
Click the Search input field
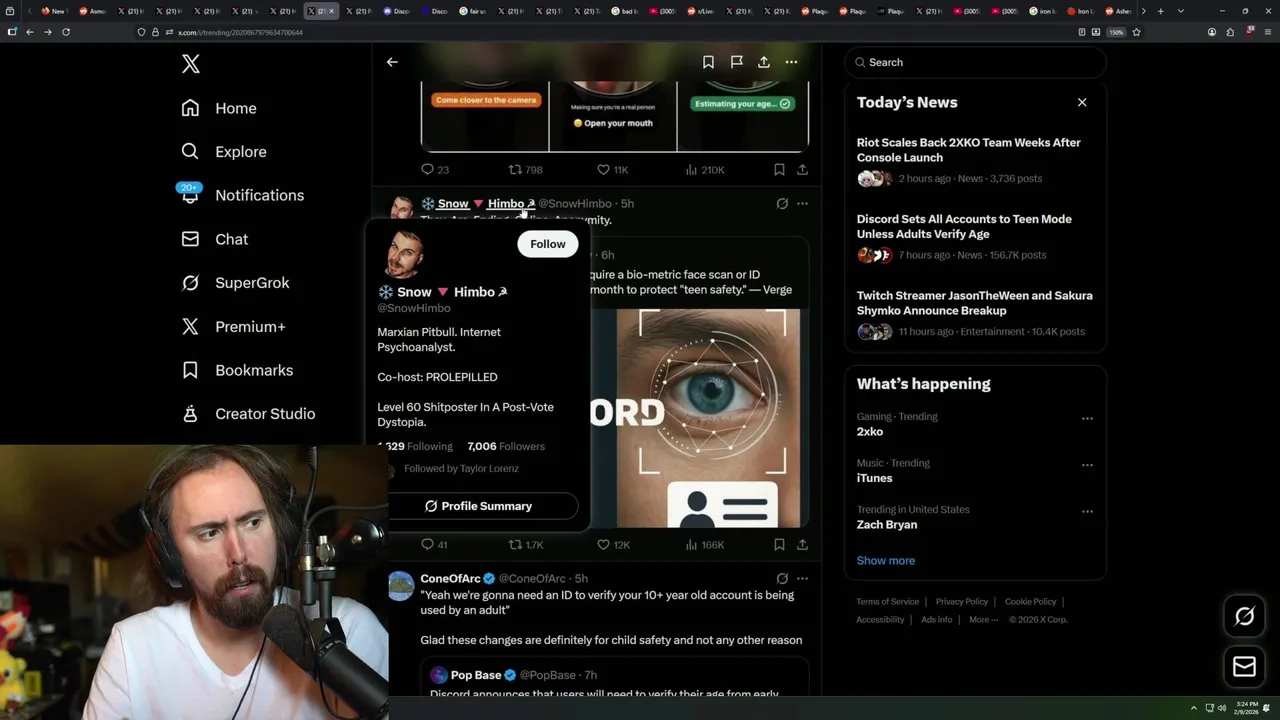[x=975, y=62]
